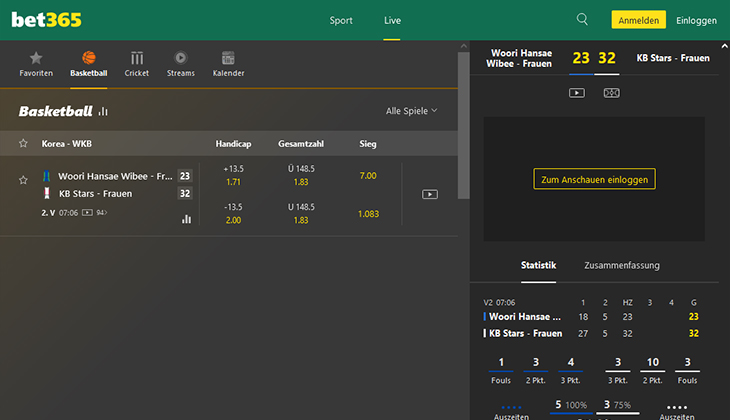Favorite the Korea - WKB league star
The image size is (730, 420).
pyautogui.click(x=23, y=143)
